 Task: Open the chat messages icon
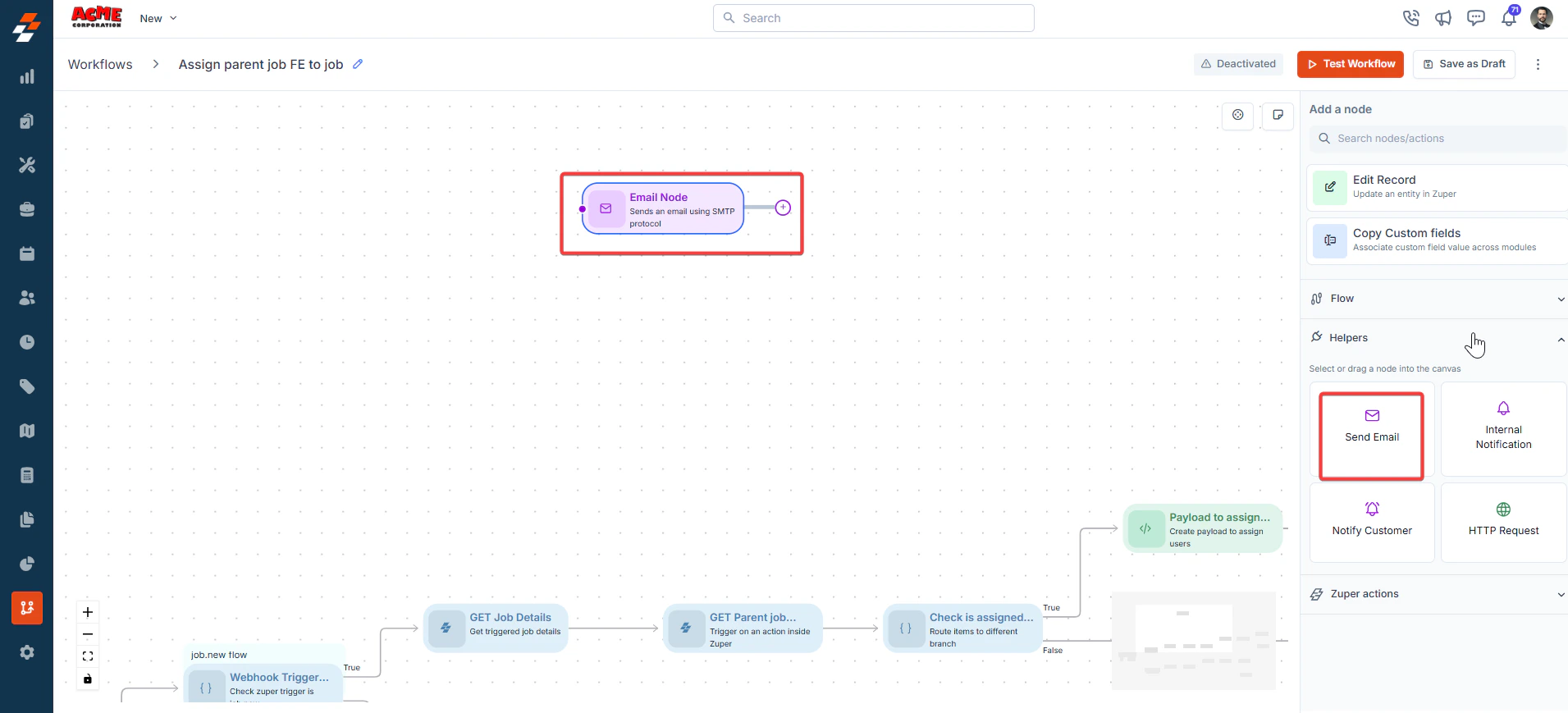[x=1476, y=18]
